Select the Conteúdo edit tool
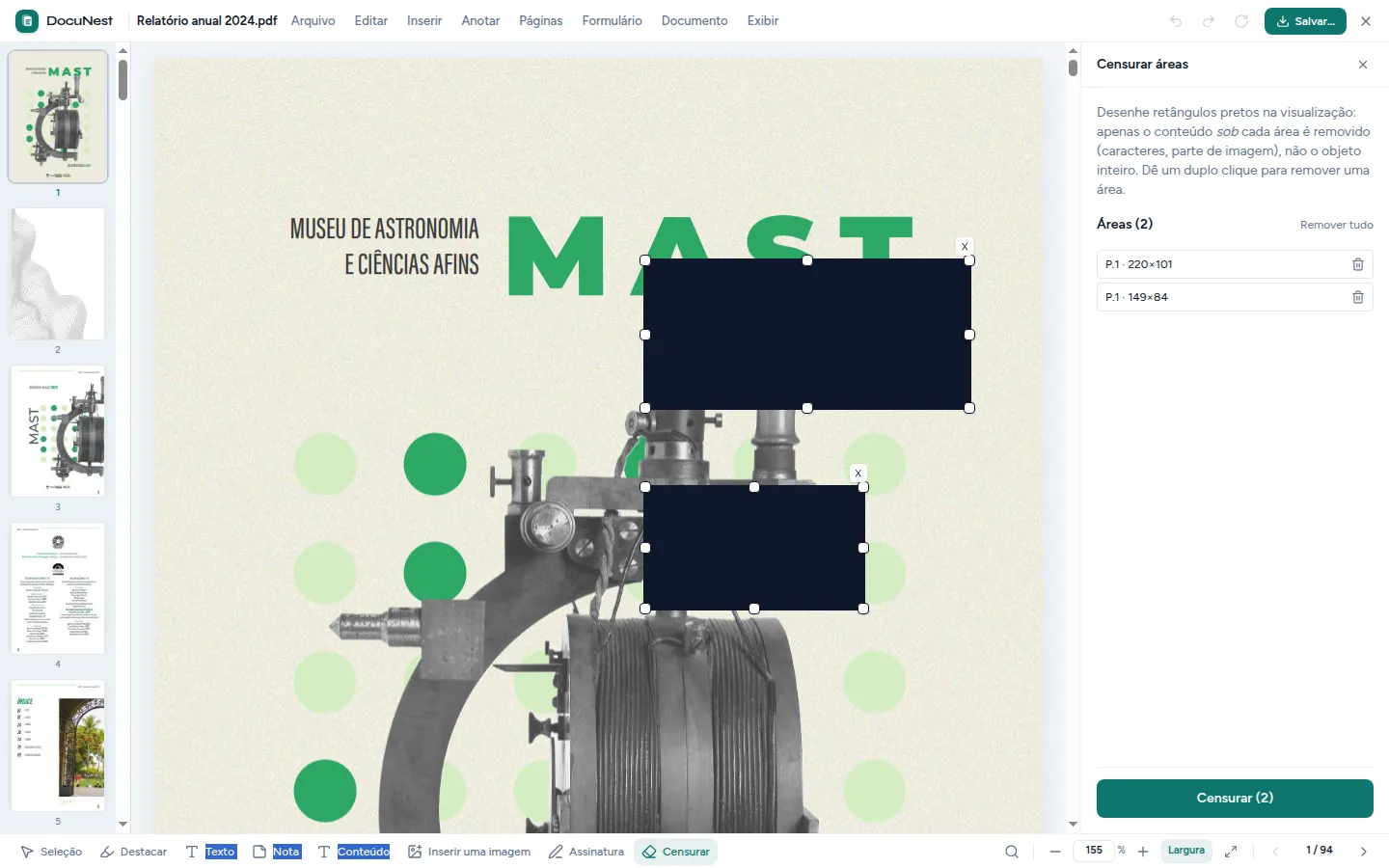 pyautogui.click(x=354, y=852)
